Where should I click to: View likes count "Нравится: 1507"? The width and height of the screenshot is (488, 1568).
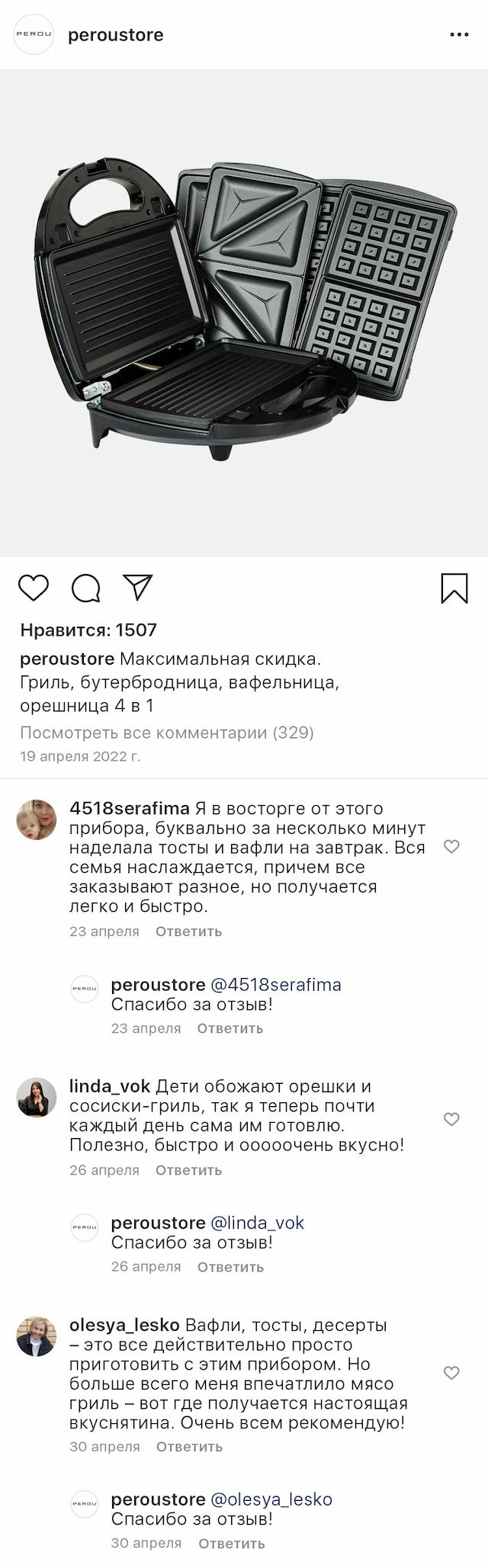point(88,630)
